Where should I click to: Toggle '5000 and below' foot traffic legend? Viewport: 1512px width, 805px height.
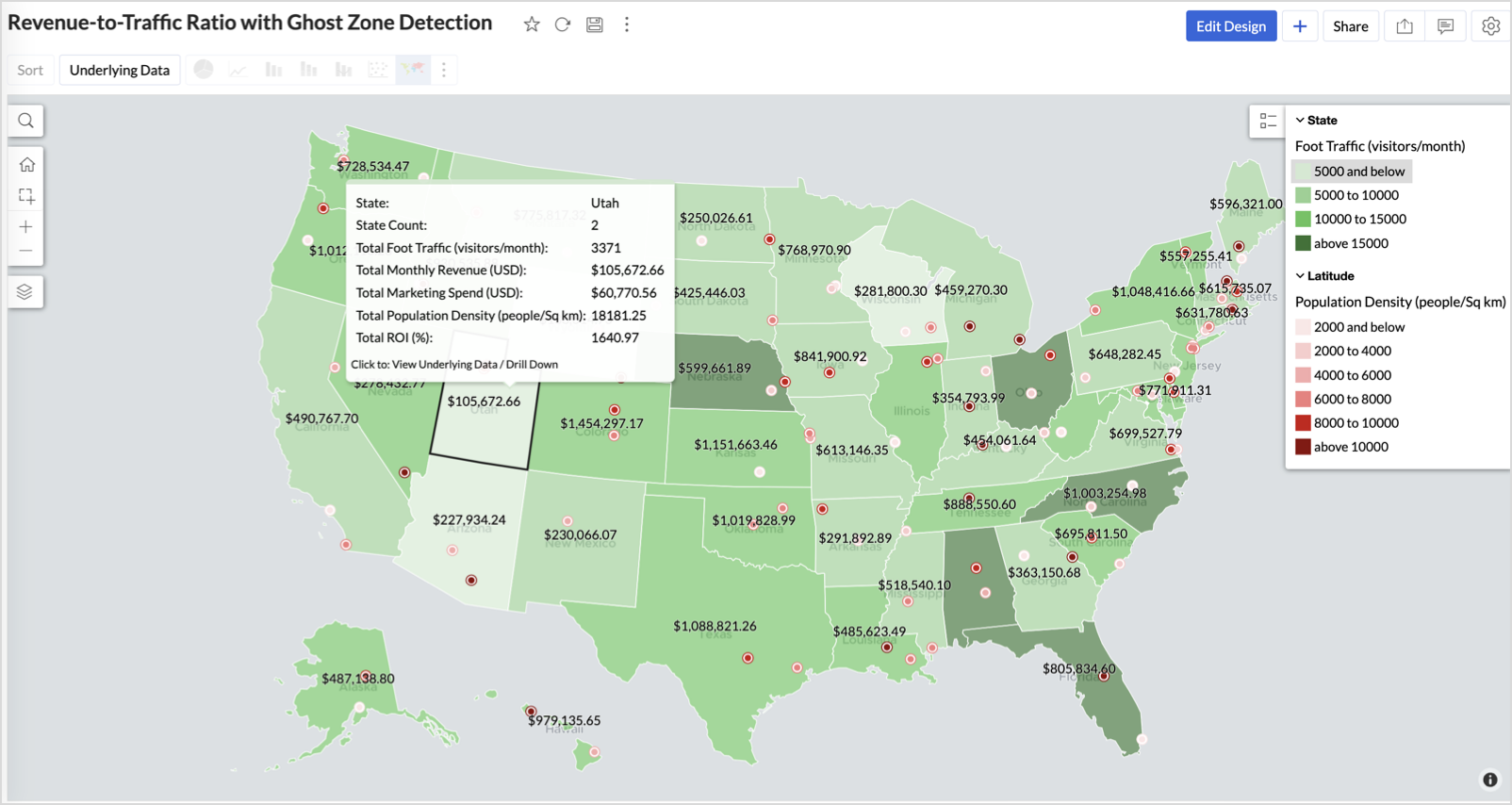point(1352,172)
